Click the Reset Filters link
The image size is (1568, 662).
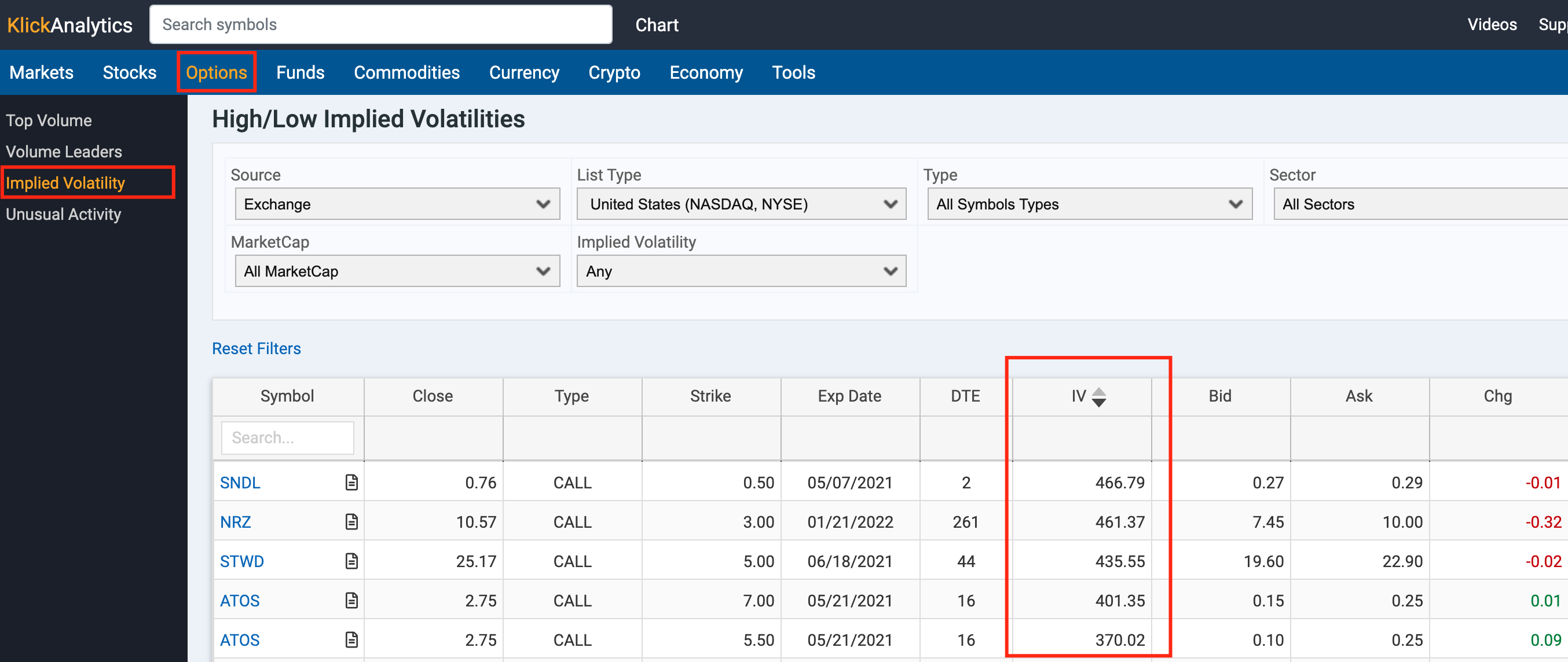pyautogui.click(x=257, y=348)
